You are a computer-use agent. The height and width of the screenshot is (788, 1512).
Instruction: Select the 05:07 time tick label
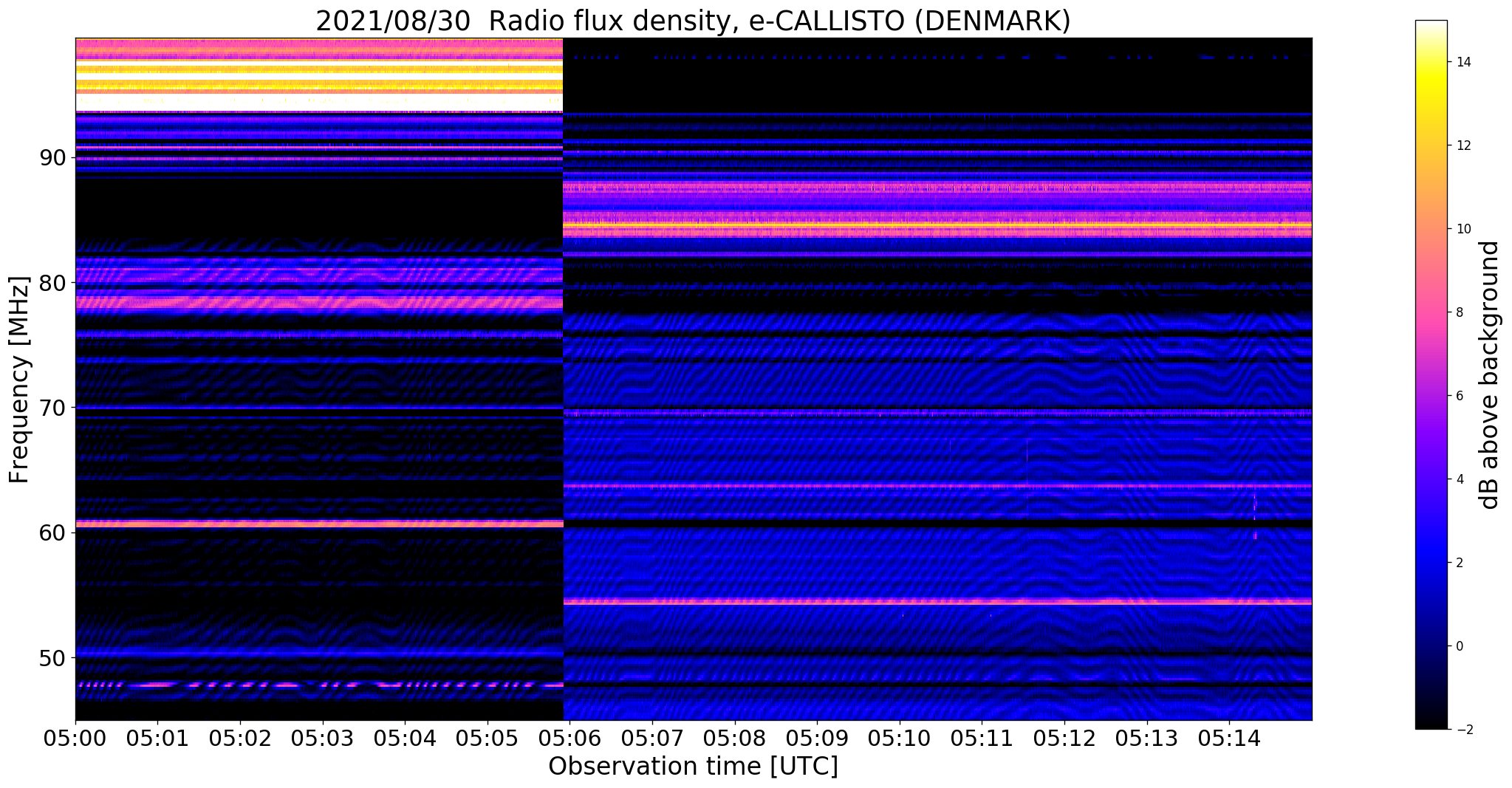652,738
